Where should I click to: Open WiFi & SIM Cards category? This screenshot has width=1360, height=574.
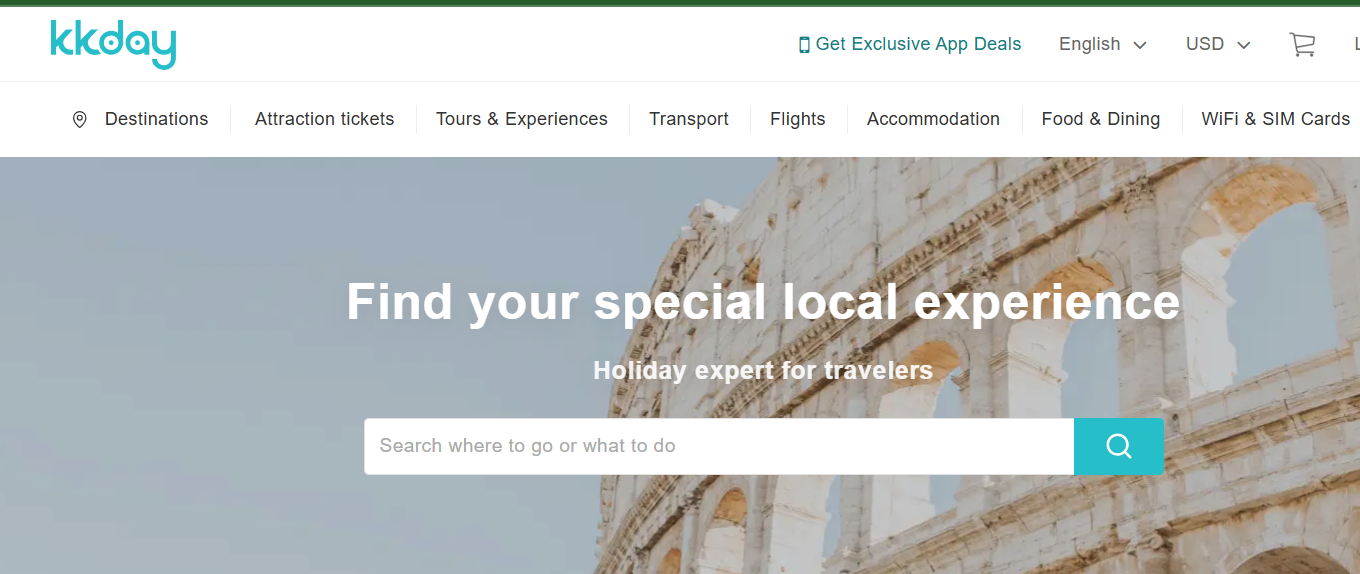point(1276,119)
